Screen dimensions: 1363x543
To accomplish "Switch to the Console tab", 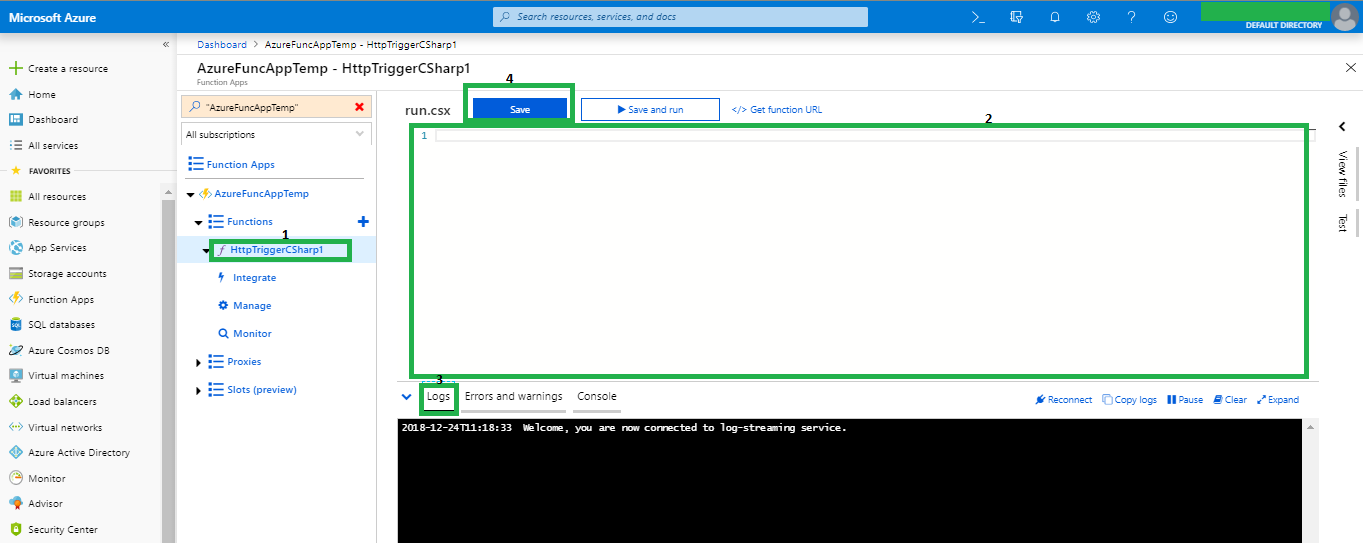I will (x=597, y=397).
